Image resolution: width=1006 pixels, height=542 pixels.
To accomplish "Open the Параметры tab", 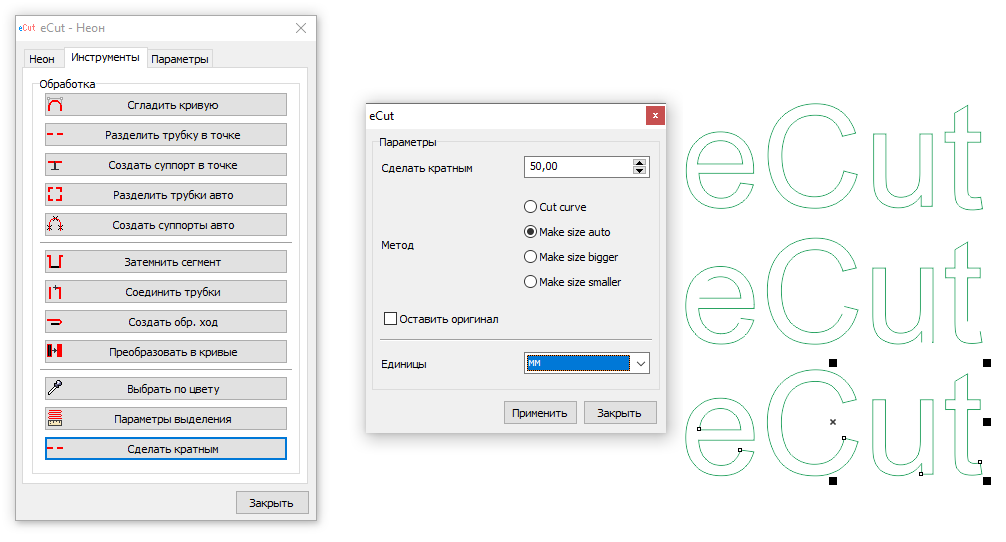I will point(180,59).
